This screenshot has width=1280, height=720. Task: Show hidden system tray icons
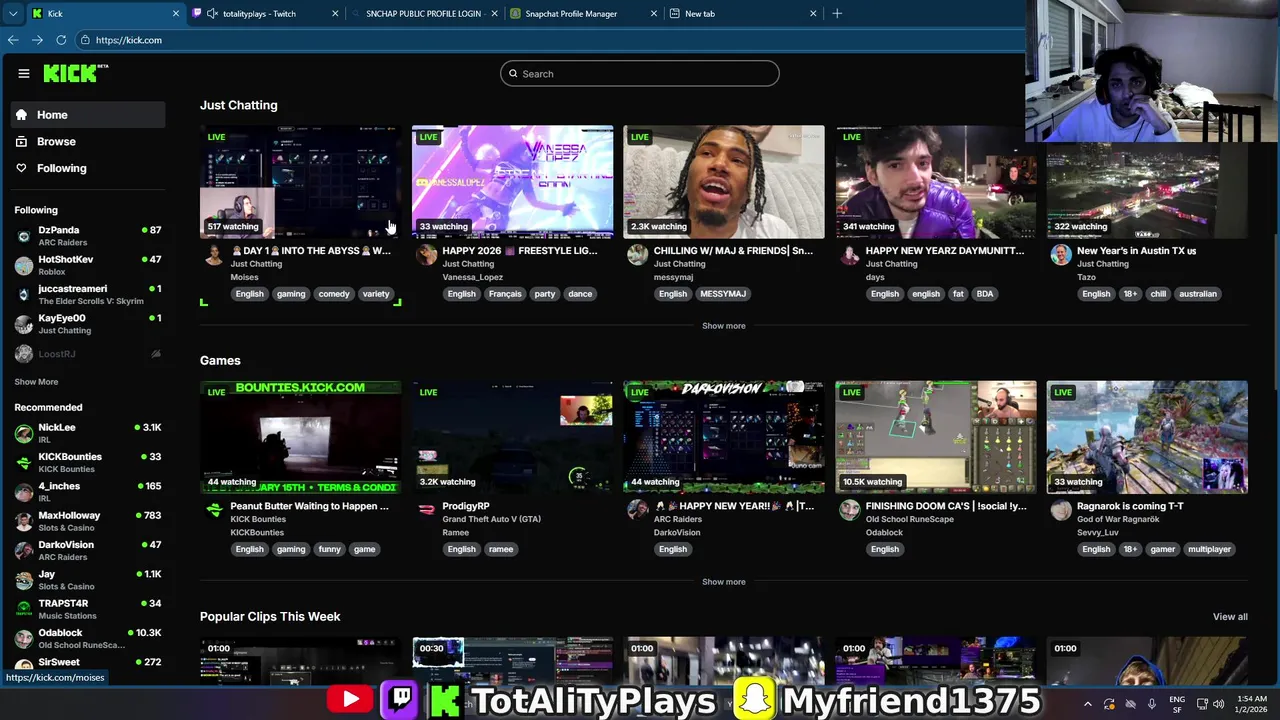coord(1088,703)
